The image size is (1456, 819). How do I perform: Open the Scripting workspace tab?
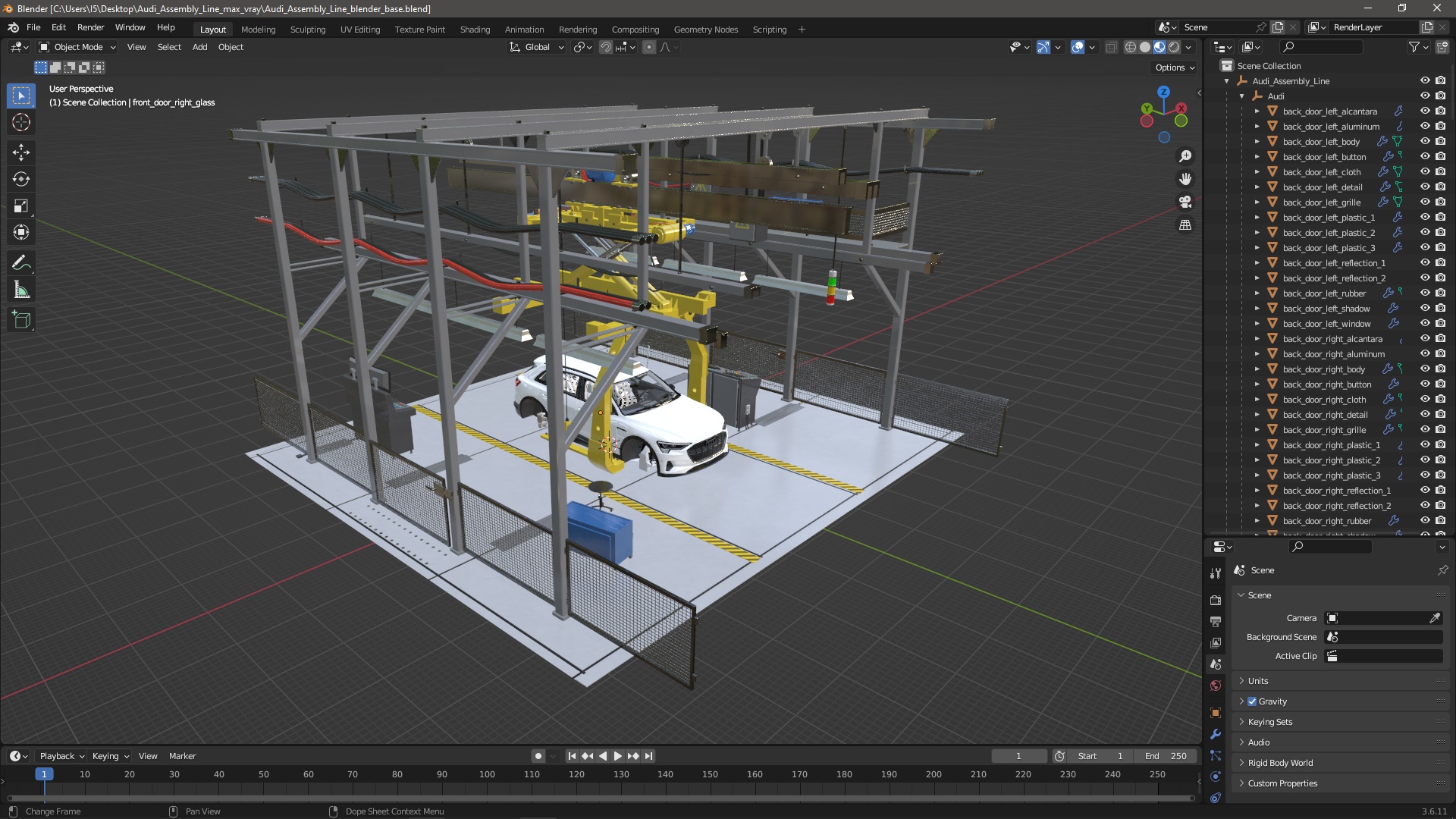(770, 28)
